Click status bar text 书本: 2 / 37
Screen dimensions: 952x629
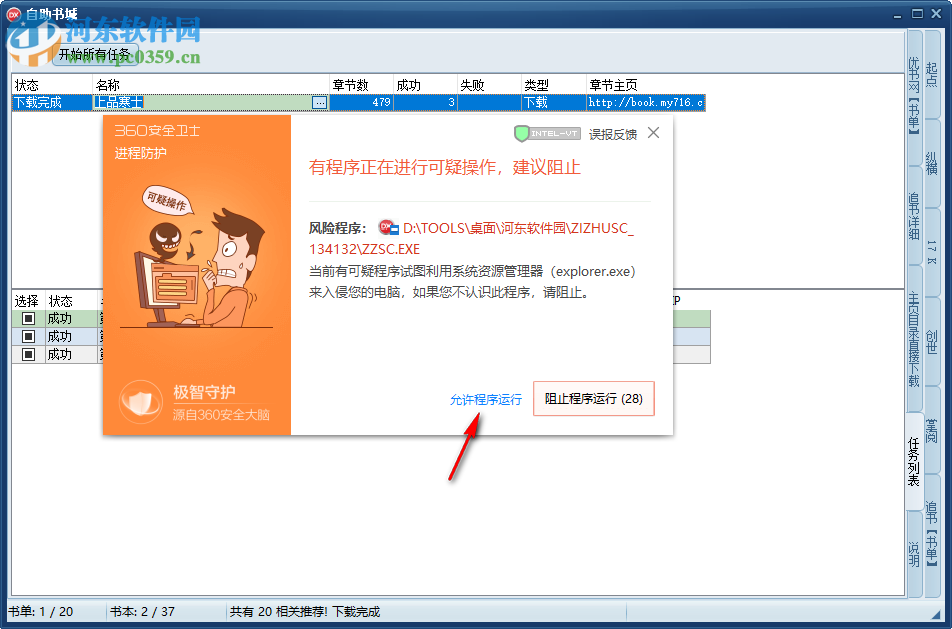[x=142, y=612]
